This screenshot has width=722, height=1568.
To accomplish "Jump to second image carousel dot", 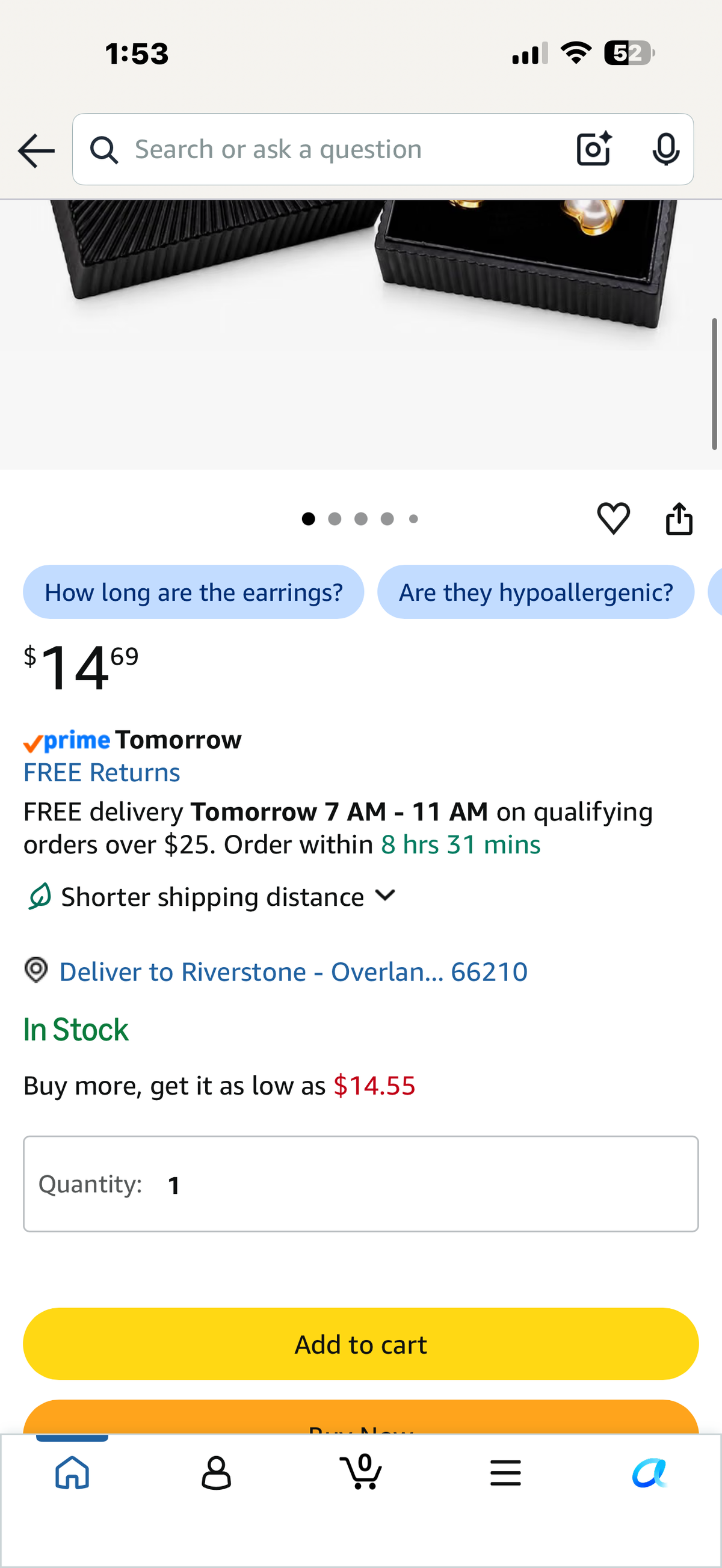I will tap(335, 518).
